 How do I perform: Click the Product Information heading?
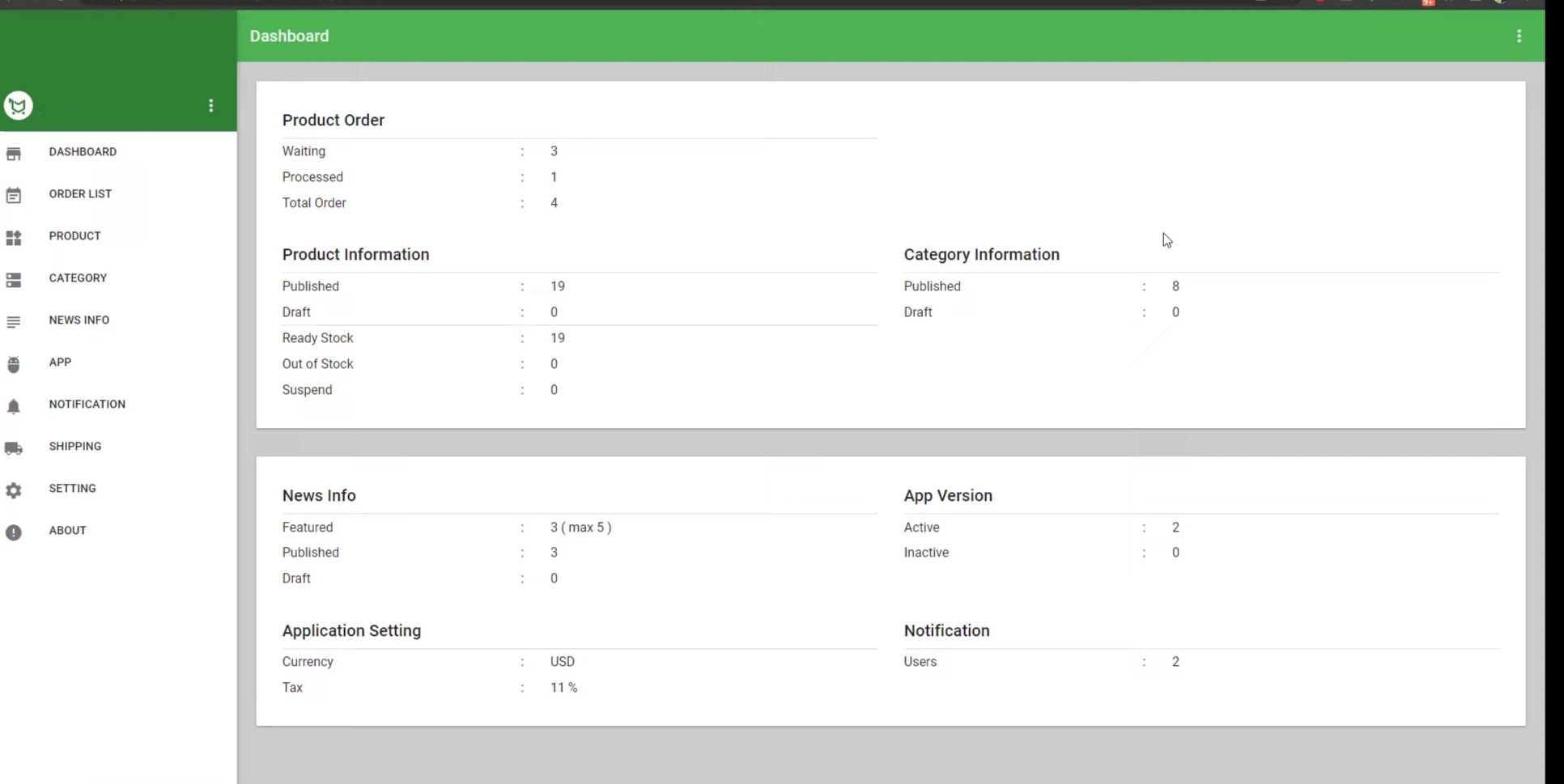click(x=355, y=254)
